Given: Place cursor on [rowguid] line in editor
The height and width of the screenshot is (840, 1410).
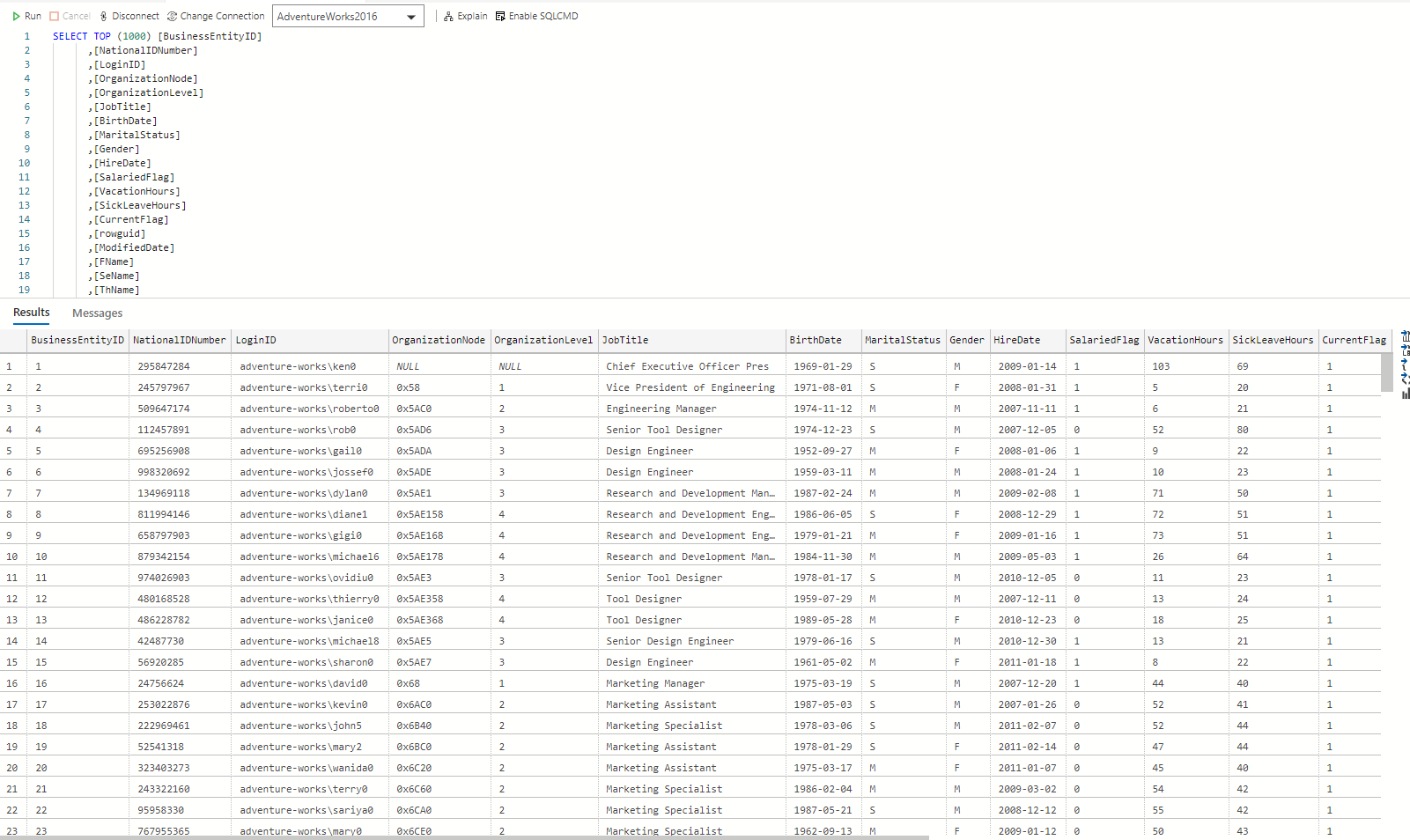Looking at the screenshot, I should [117, 233].
